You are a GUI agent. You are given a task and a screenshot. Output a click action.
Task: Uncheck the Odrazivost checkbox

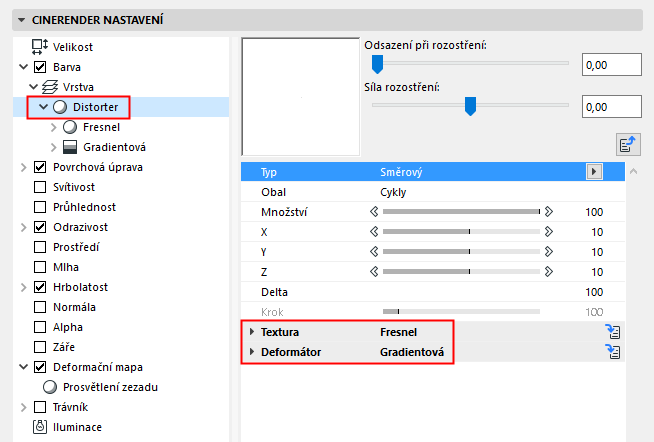coord(40,227)
